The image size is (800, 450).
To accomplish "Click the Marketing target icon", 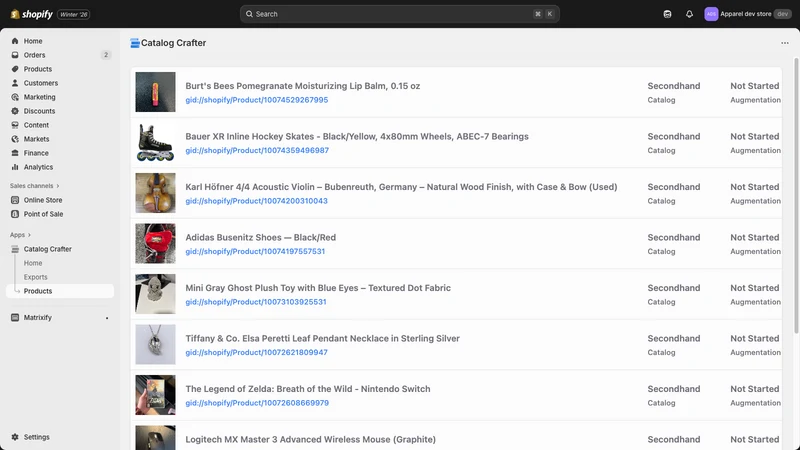I will 15,97.
